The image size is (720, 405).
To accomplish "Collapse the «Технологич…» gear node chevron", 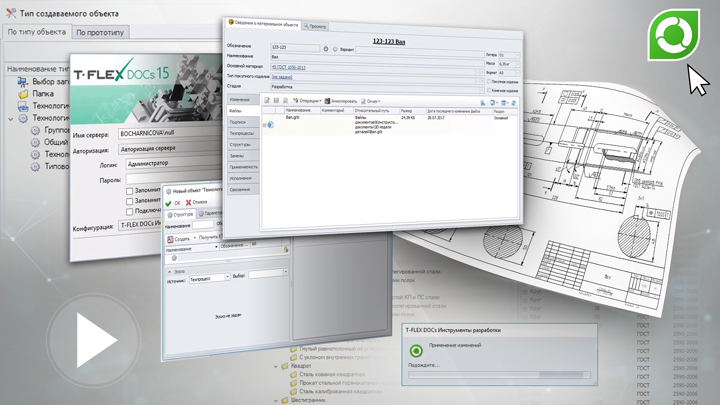I will point(11,119).
